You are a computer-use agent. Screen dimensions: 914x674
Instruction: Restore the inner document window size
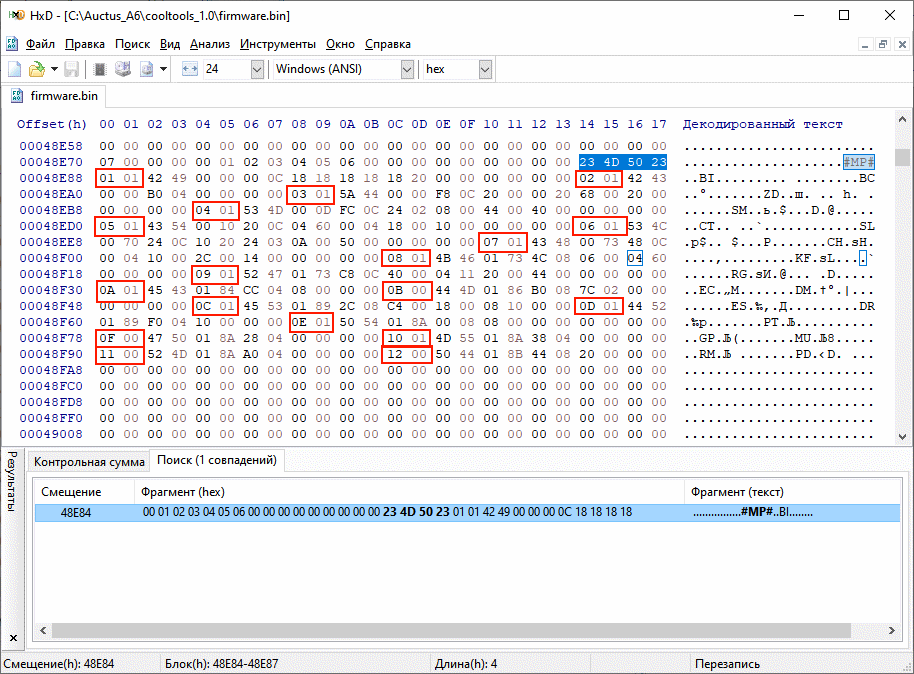pos(884,44)
